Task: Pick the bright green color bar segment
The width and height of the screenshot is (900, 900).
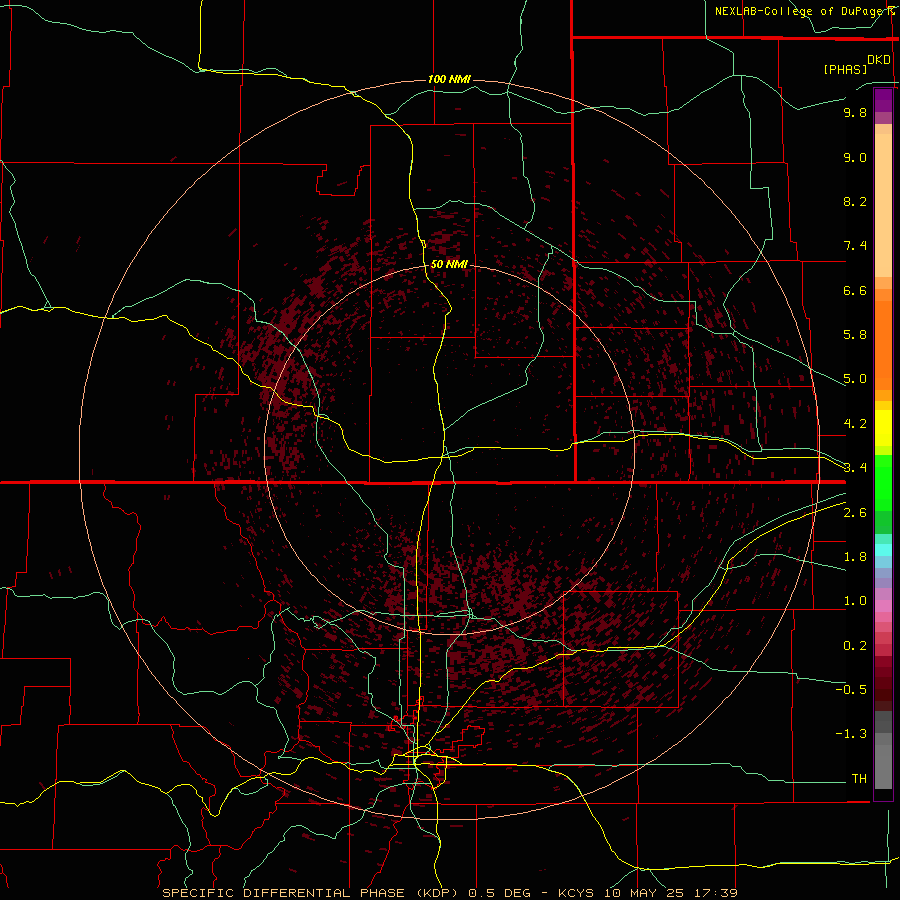Action: [x=883, y=483]
